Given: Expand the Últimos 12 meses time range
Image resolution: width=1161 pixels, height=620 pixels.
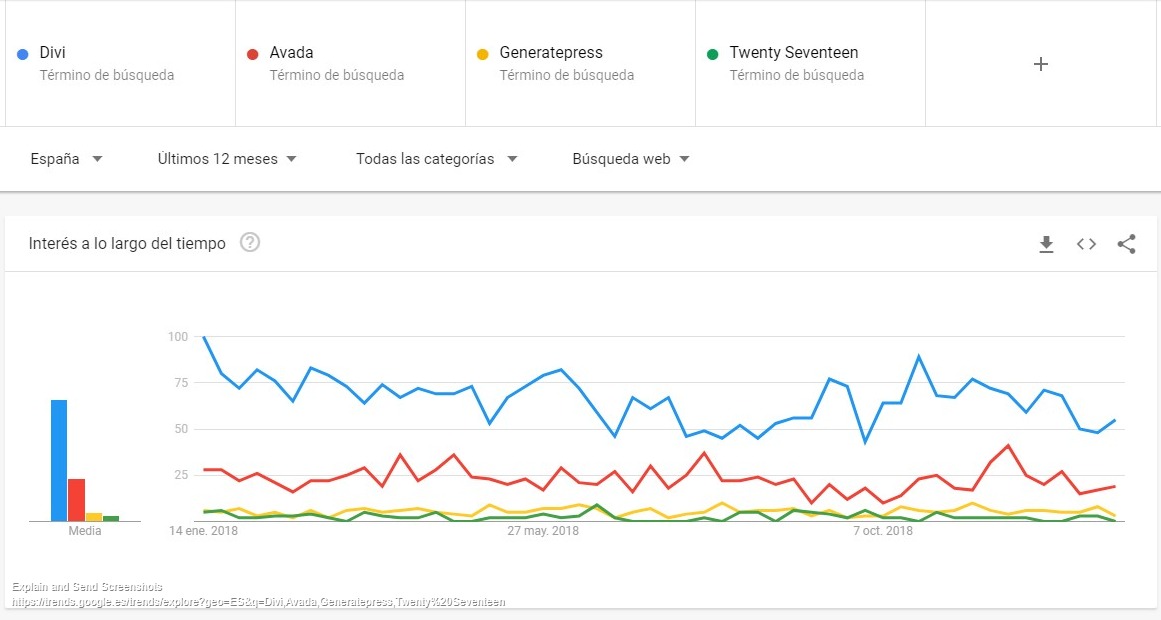Looking at the screenshot, I should click(x=227, y=159).
